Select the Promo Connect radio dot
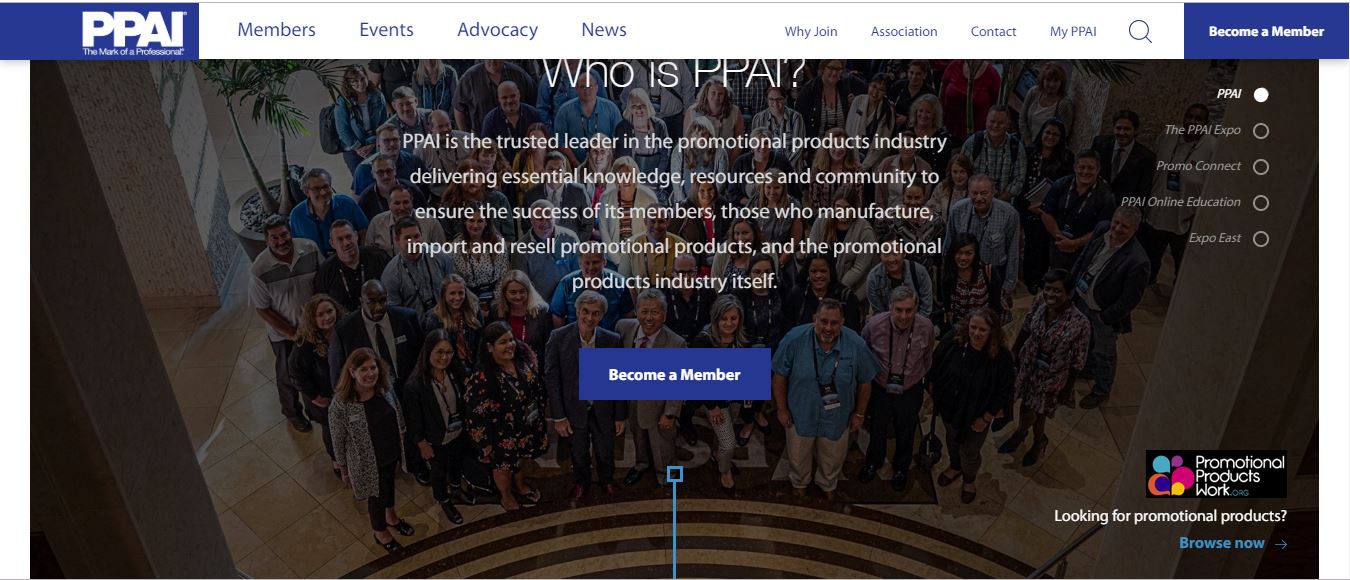 [1261, 166]
